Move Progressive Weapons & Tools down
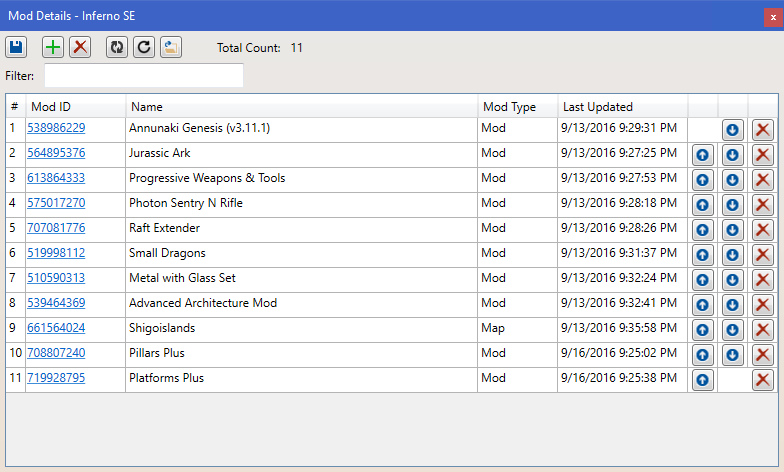 [732, 180]
